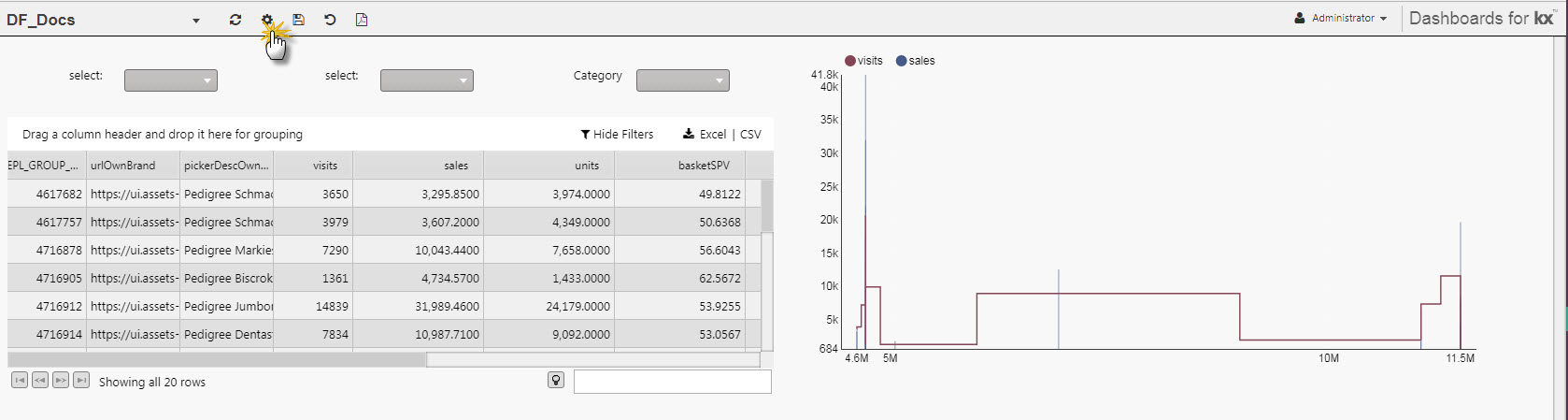
Task: Jump to last page of table
Action: [x=81, y=380]
